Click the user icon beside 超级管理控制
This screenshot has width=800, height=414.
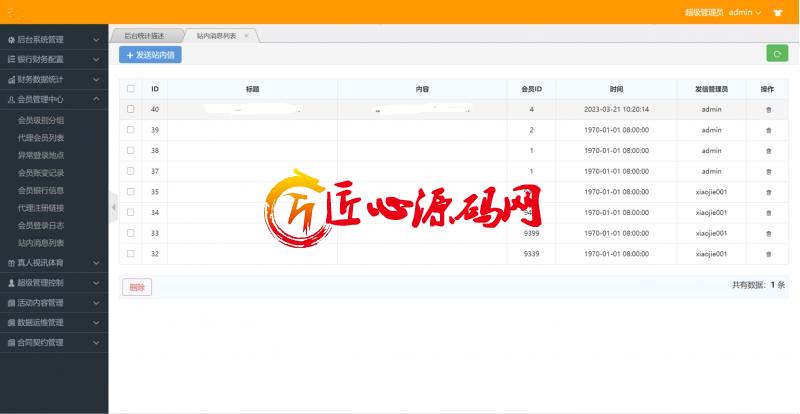tap(11, 283)
